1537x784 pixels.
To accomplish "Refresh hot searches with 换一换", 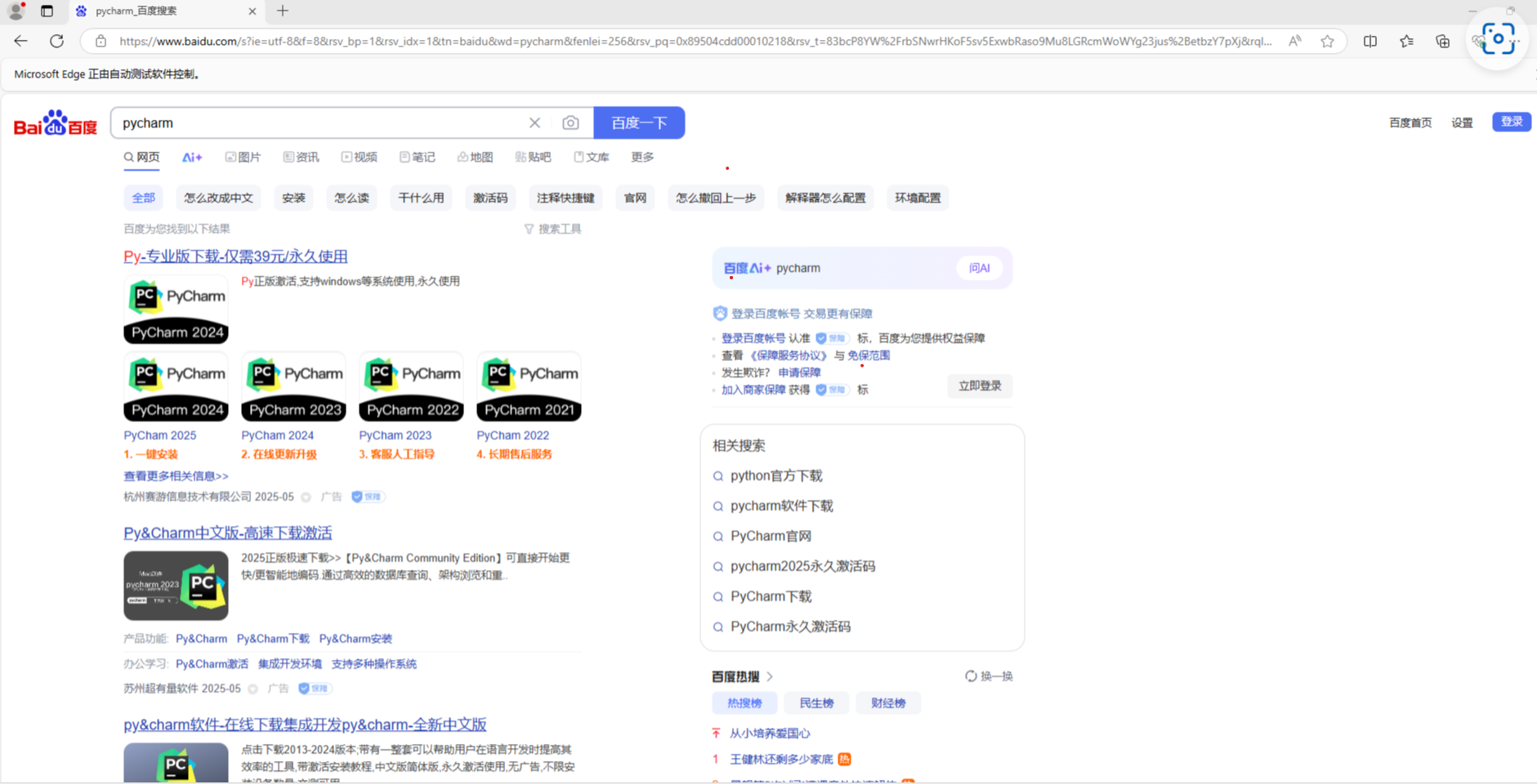I will [x=989, y=676].
